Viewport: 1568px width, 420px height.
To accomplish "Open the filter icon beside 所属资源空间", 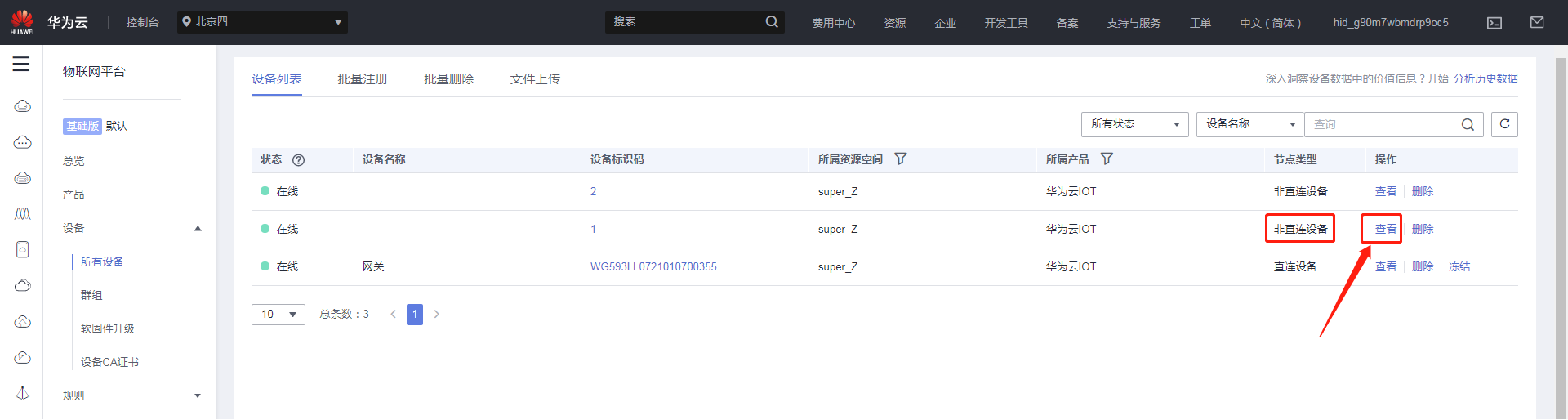I will (x=901, y=159).
